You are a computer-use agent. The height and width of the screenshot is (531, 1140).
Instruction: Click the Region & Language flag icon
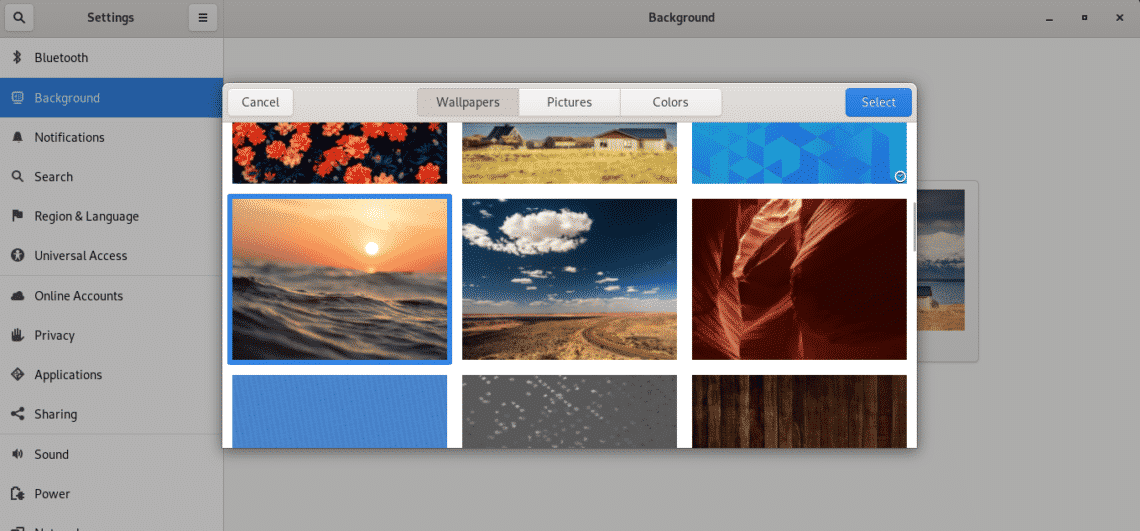(17, 216)
